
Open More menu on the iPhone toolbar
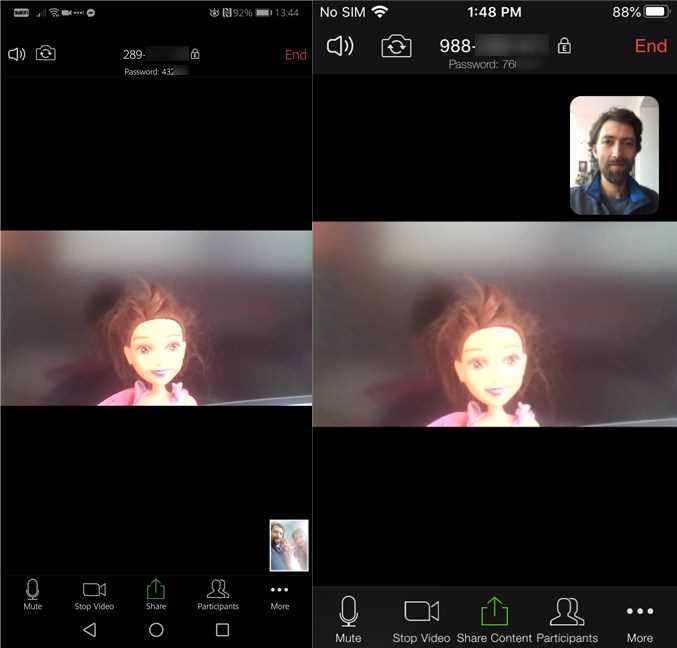click(x=640, y=624)
